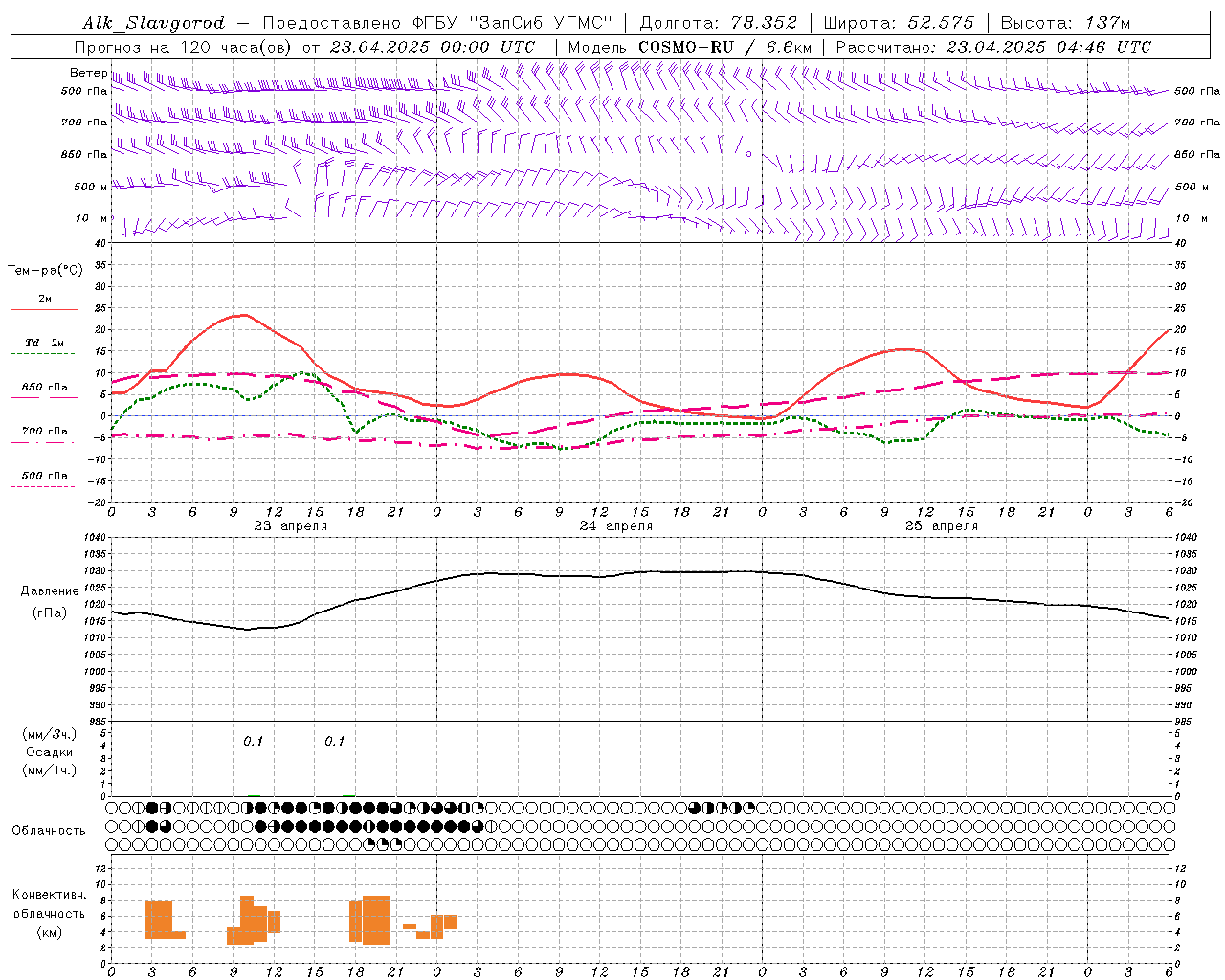Viewport: 1225px width, 980px height.
Task: Click the 850 гПа entry in the temperature legend
Action: click(44, 387)
